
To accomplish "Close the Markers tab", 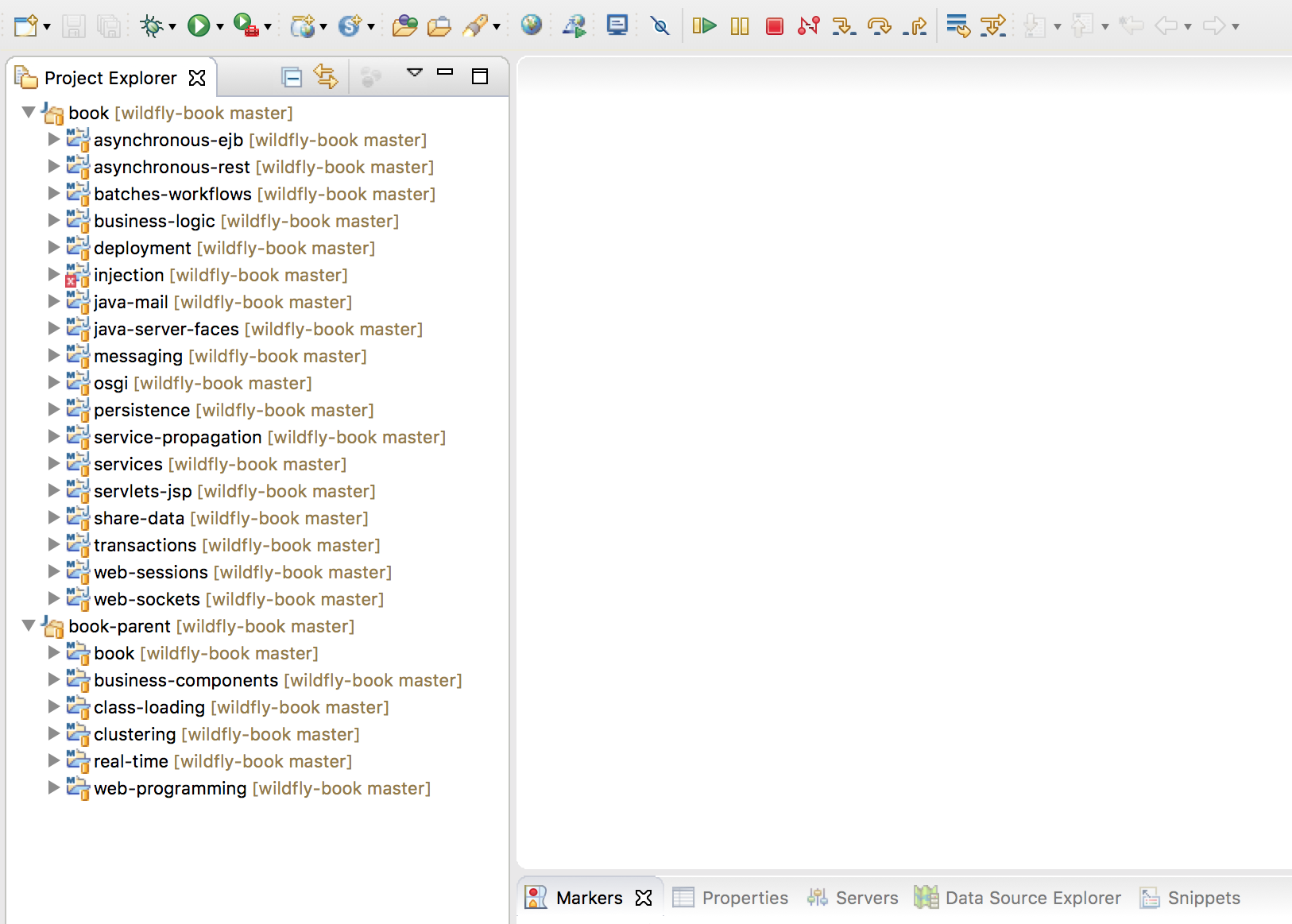I will point(644,898).
